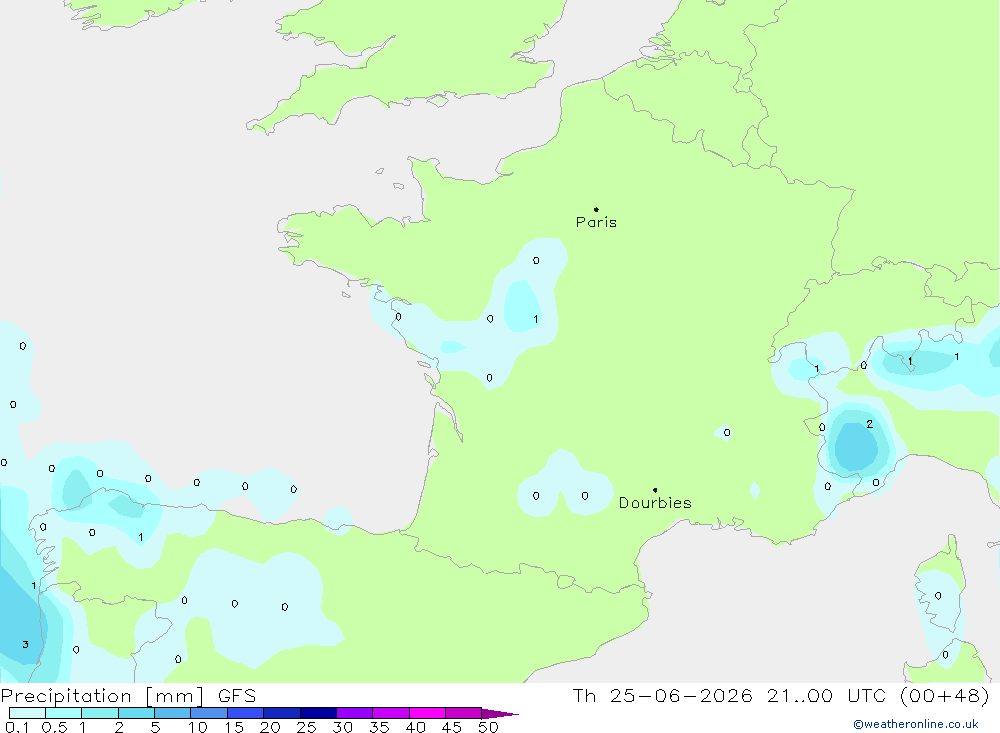
Task: Click the '0.1' legend scale number
Action: [x=17, y=727]
